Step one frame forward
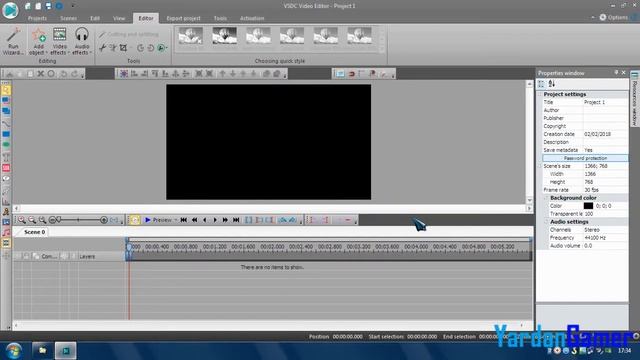The image size is (640, 360). 215,220
